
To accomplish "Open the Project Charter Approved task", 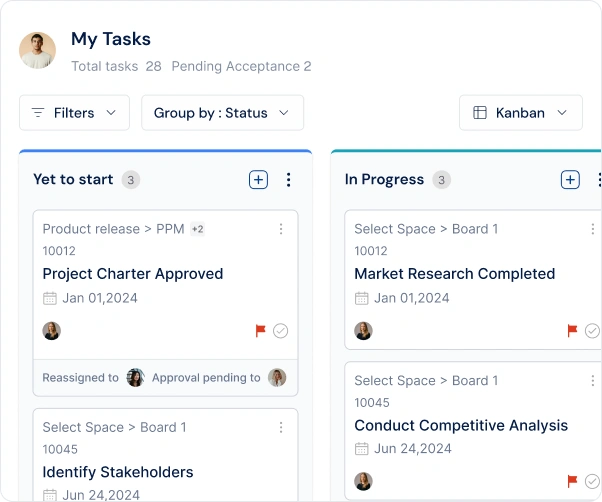I will (x=133, y=274).
